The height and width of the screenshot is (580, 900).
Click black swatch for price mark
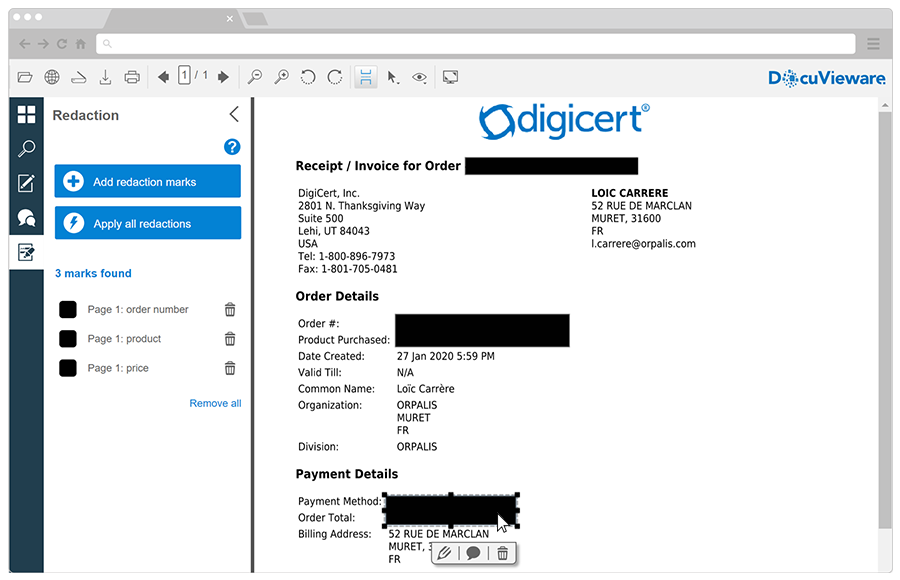tap(68, 368)
